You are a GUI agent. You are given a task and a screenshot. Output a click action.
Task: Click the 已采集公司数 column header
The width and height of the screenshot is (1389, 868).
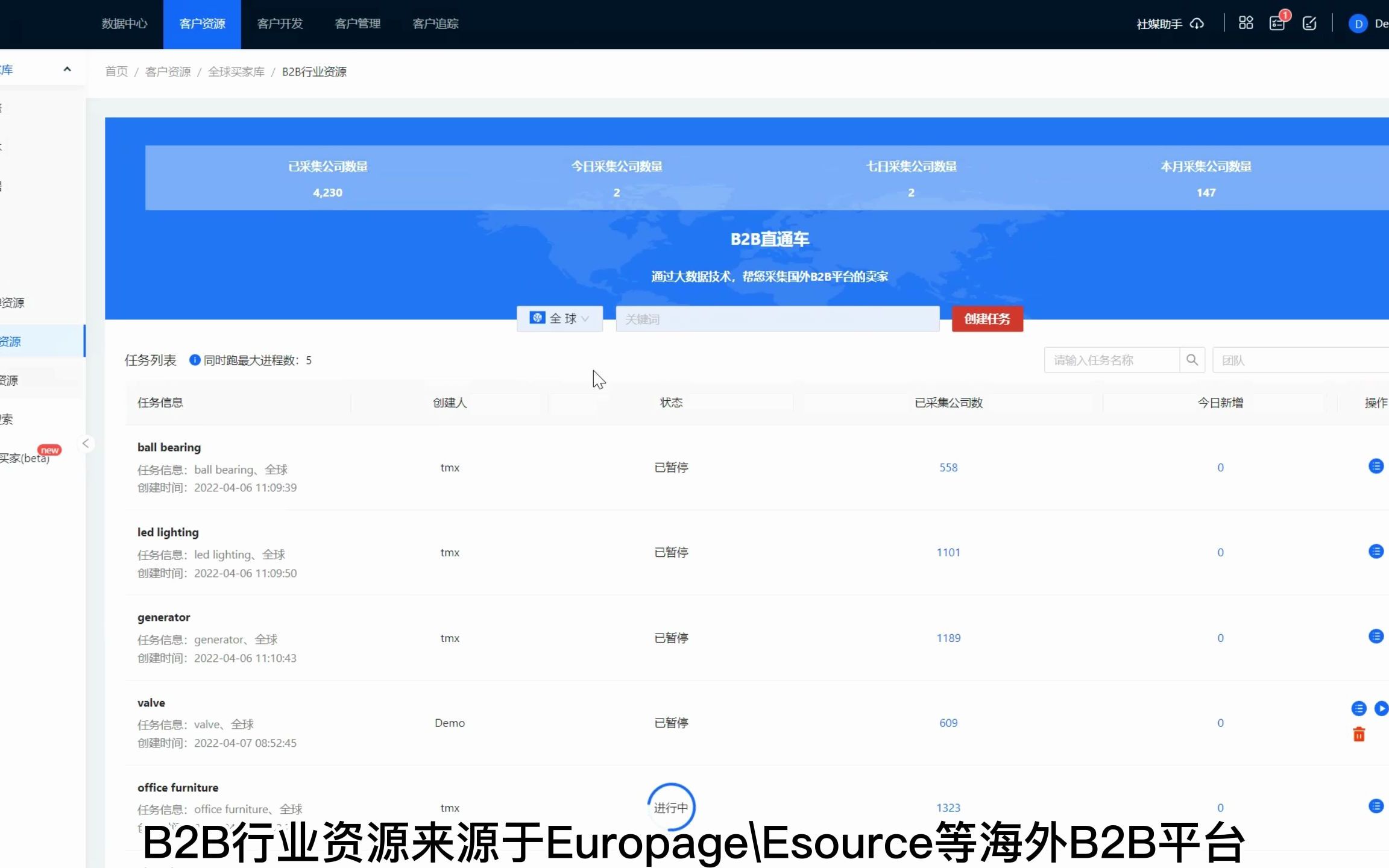[x=948, y=402]
